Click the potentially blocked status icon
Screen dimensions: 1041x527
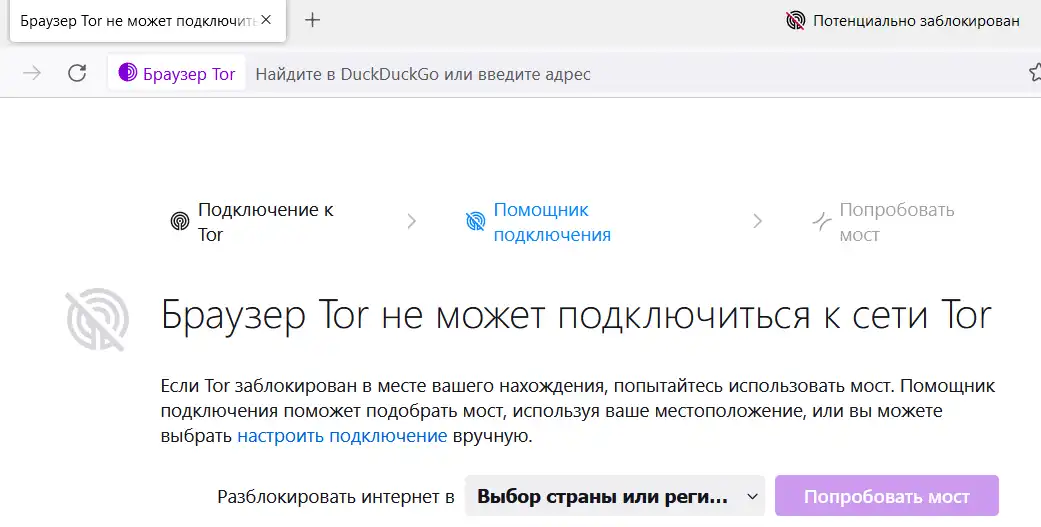(795, 20)
